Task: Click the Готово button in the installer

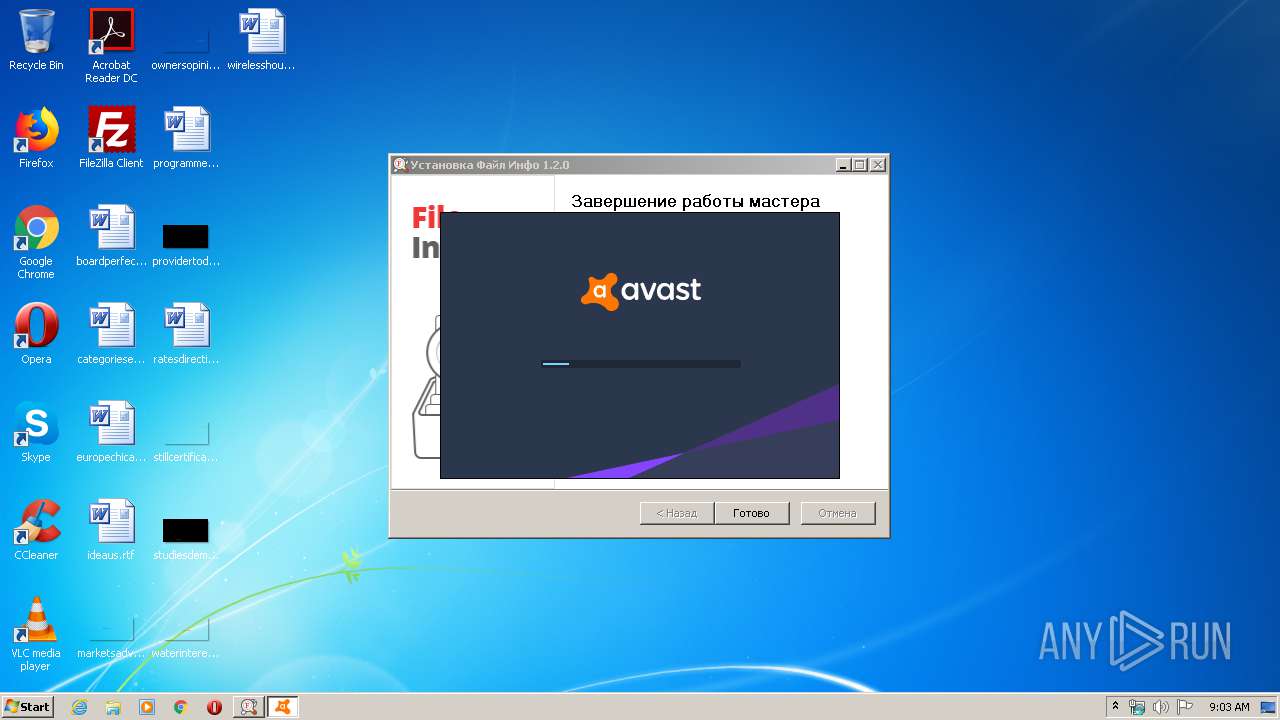Action: [751, 513]
